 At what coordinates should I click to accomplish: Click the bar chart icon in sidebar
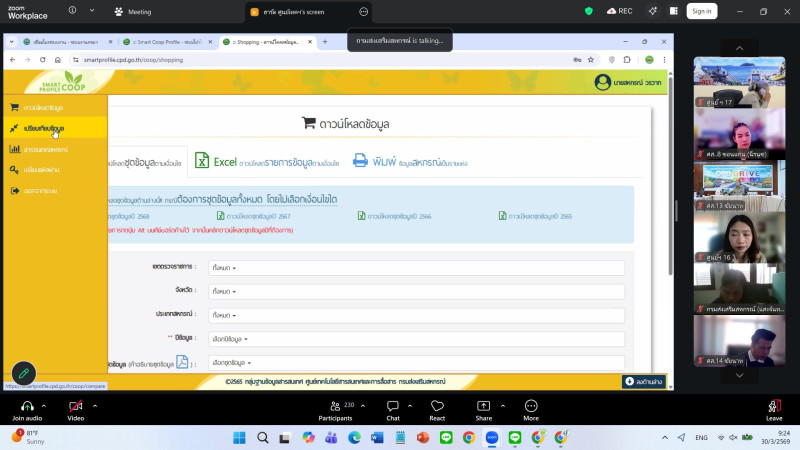14,149
